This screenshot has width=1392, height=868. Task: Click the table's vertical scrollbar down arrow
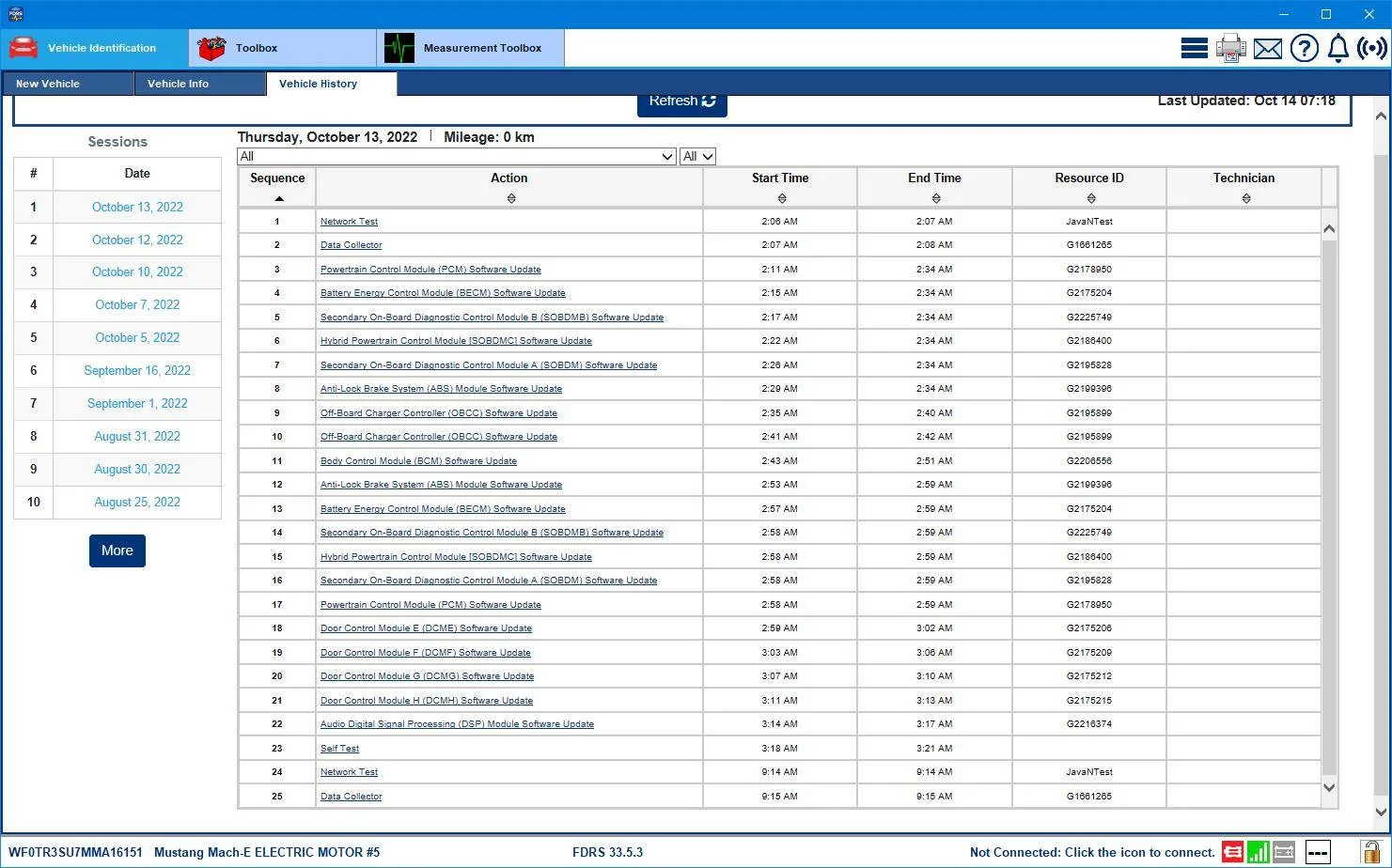(1329, 788)
